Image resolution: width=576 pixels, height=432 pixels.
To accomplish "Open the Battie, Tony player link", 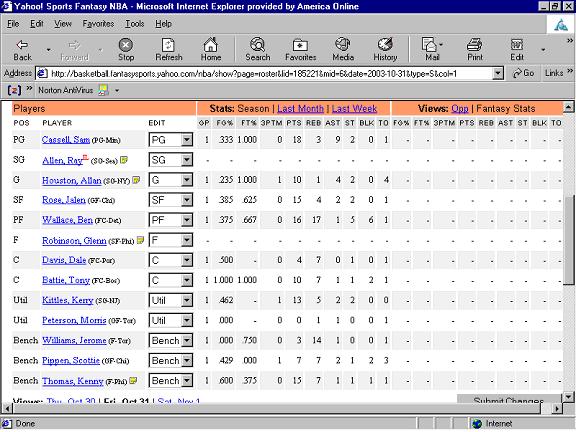I will pyautogui.click(x=66, y=280).
